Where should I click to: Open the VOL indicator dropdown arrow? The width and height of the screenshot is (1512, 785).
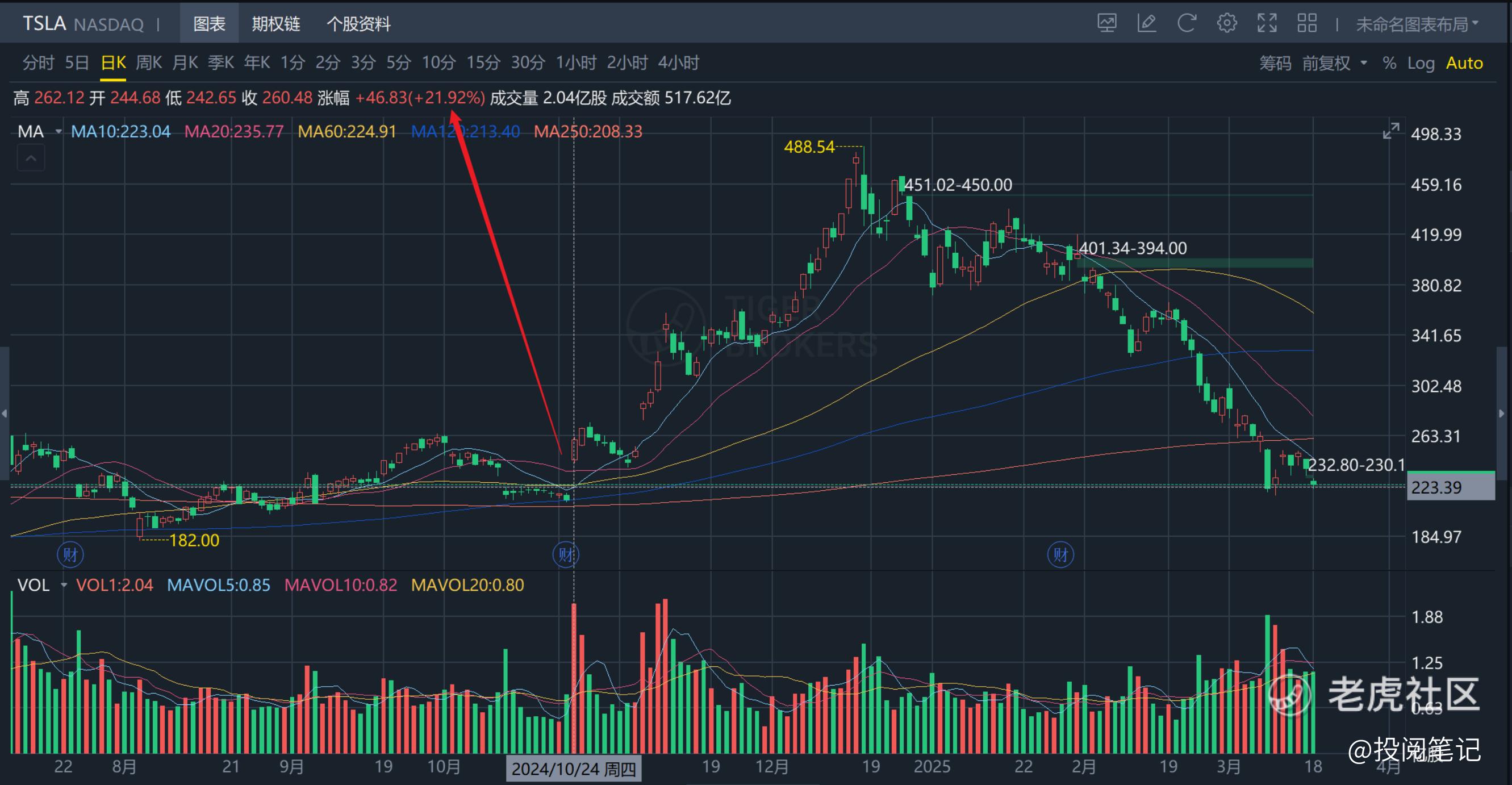point(64,586)
